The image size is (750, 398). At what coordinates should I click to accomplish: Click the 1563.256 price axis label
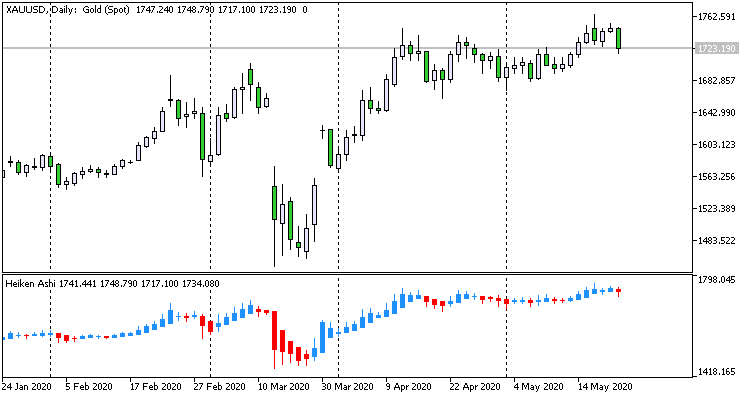(716, 177)
